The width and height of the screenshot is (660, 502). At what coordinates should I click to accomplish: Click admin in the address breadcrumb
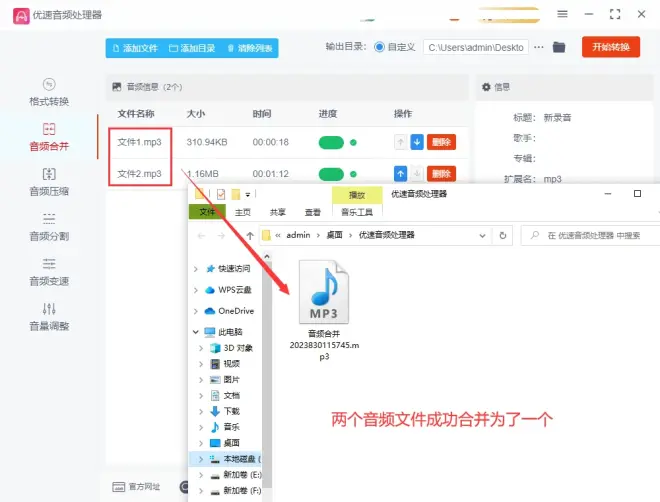pyautogui.click(x=298, y=235)
